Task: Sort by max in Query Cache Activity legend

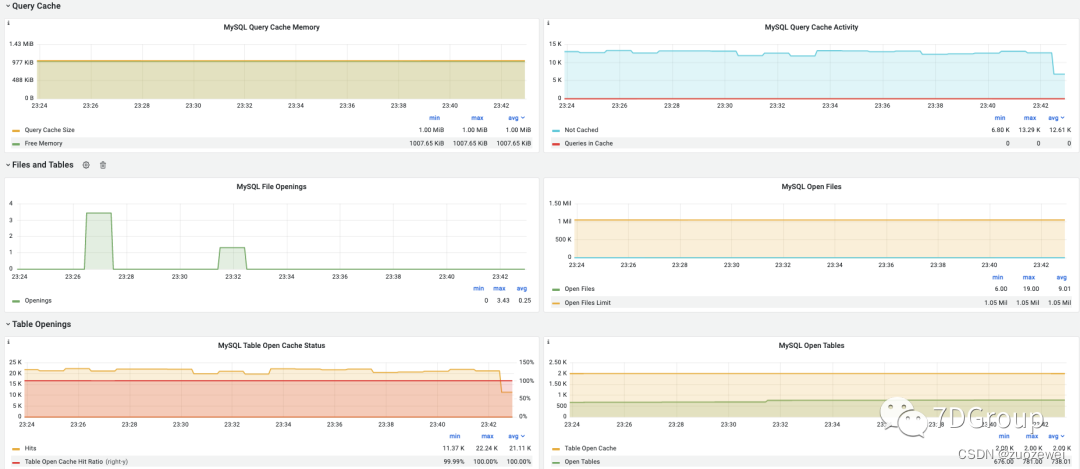Action: pos(1029,118)
